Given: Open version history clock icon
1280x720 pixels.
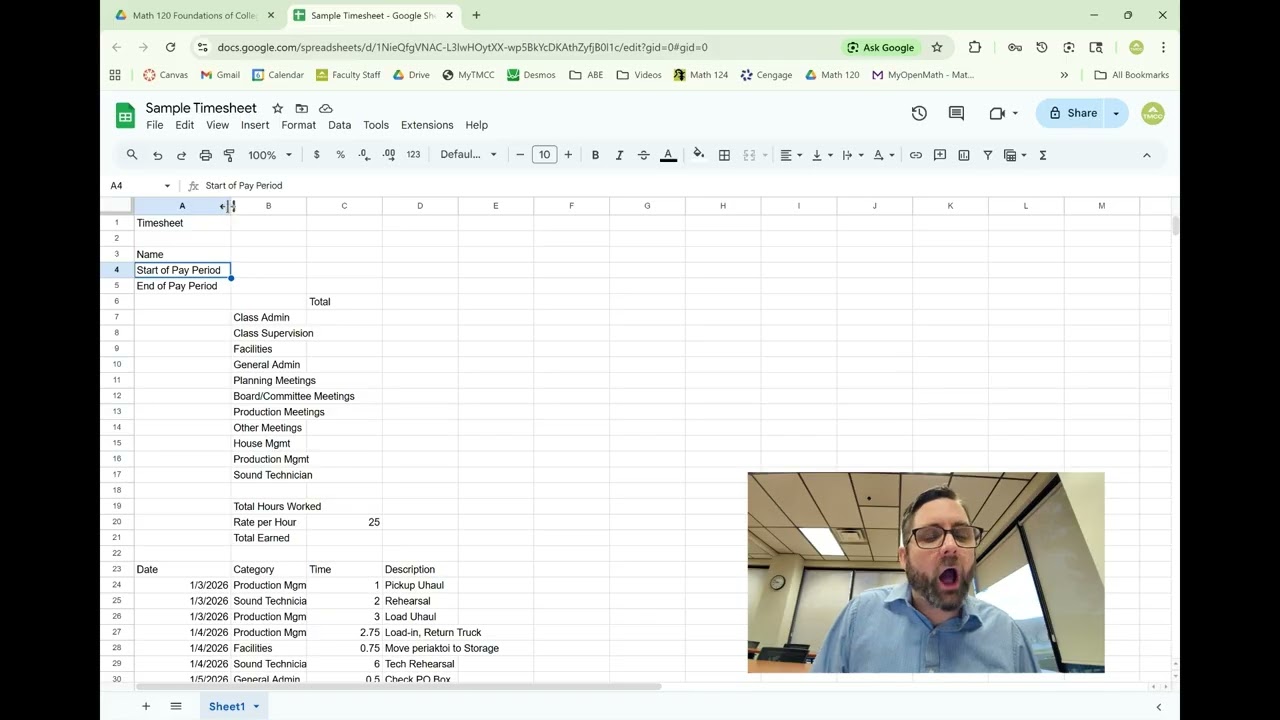Looking at the screenshot, I should (x=919, y=113).
